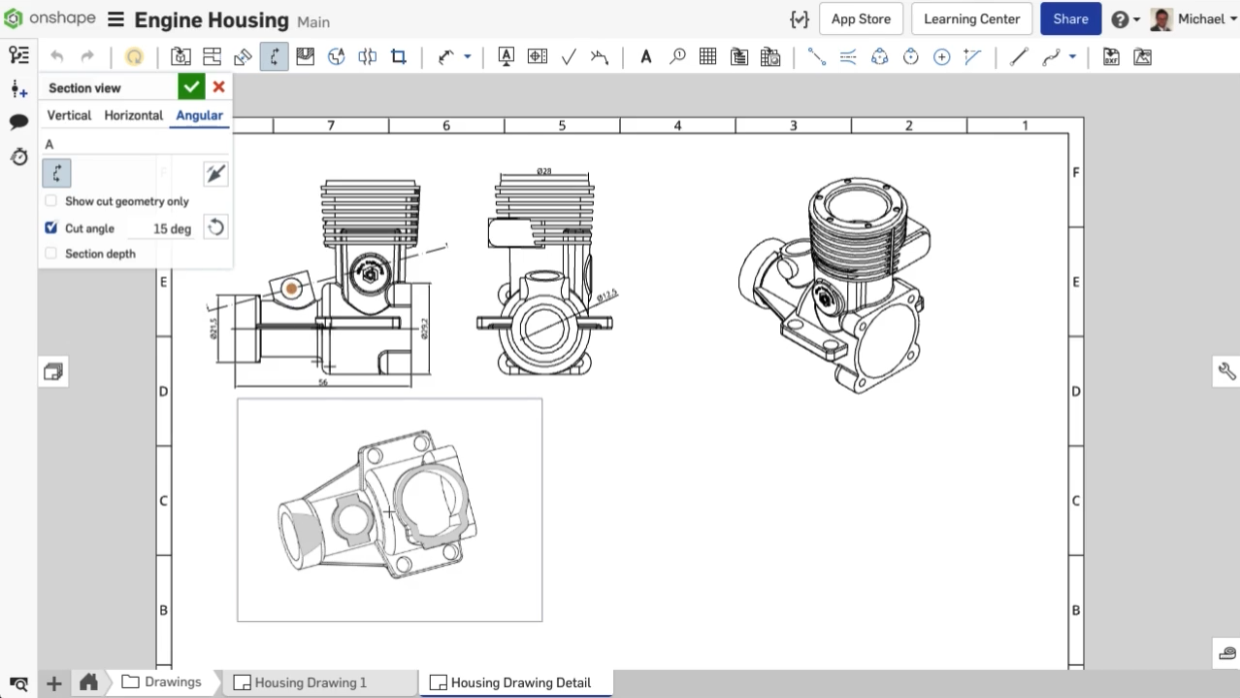Select the Break view tool
The image size is (1240, 698).
367,57
